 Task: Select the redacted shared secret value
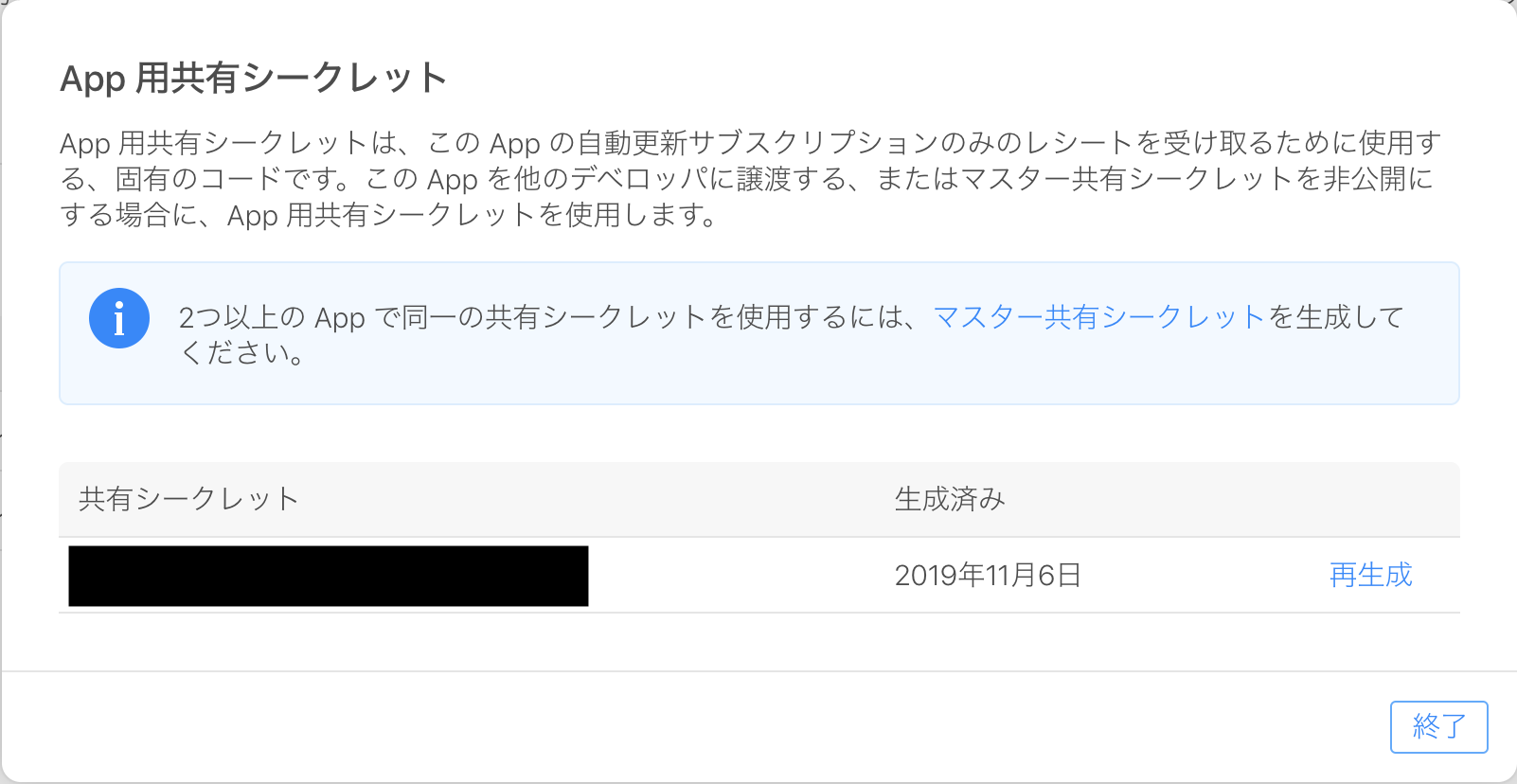tap(327, 575)
